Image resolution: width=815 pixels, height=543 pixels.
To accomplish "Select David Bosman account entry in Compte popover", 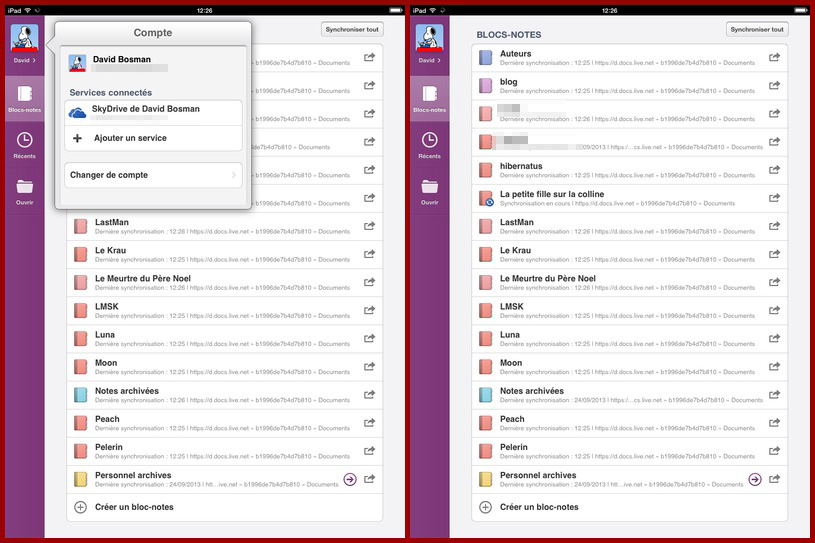I will pos(153,63).
